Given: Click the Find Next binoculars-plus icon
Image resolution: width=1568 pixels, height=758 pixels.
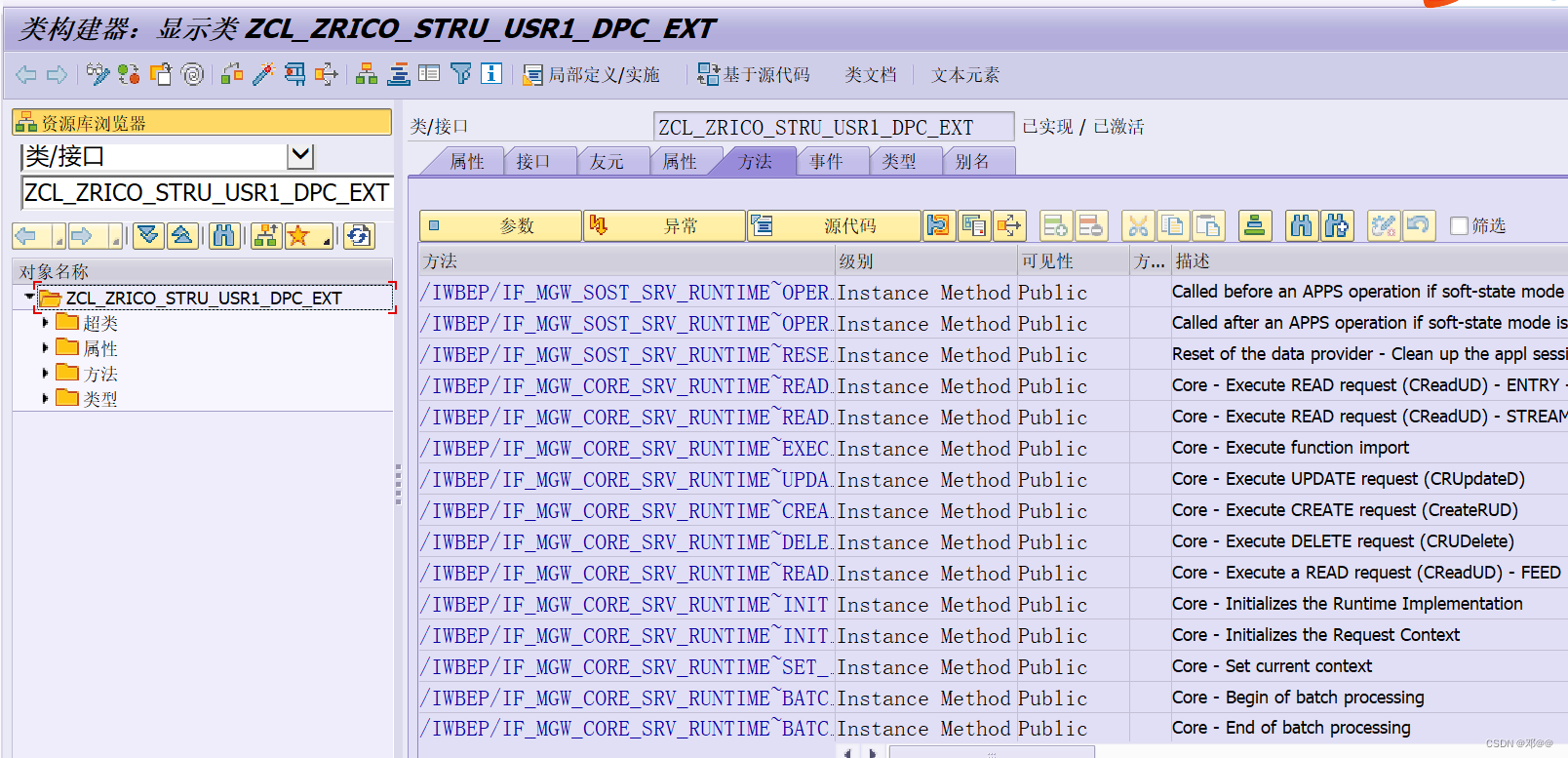Looking at the screenshot, I should pyautogui.click(x=1336, y=226).
